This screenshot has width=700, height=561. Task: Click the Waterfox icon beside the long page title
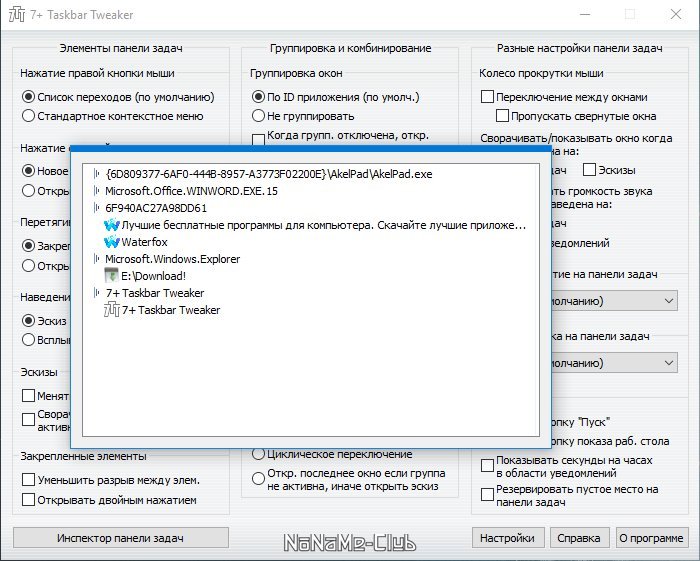coord(112,225)
